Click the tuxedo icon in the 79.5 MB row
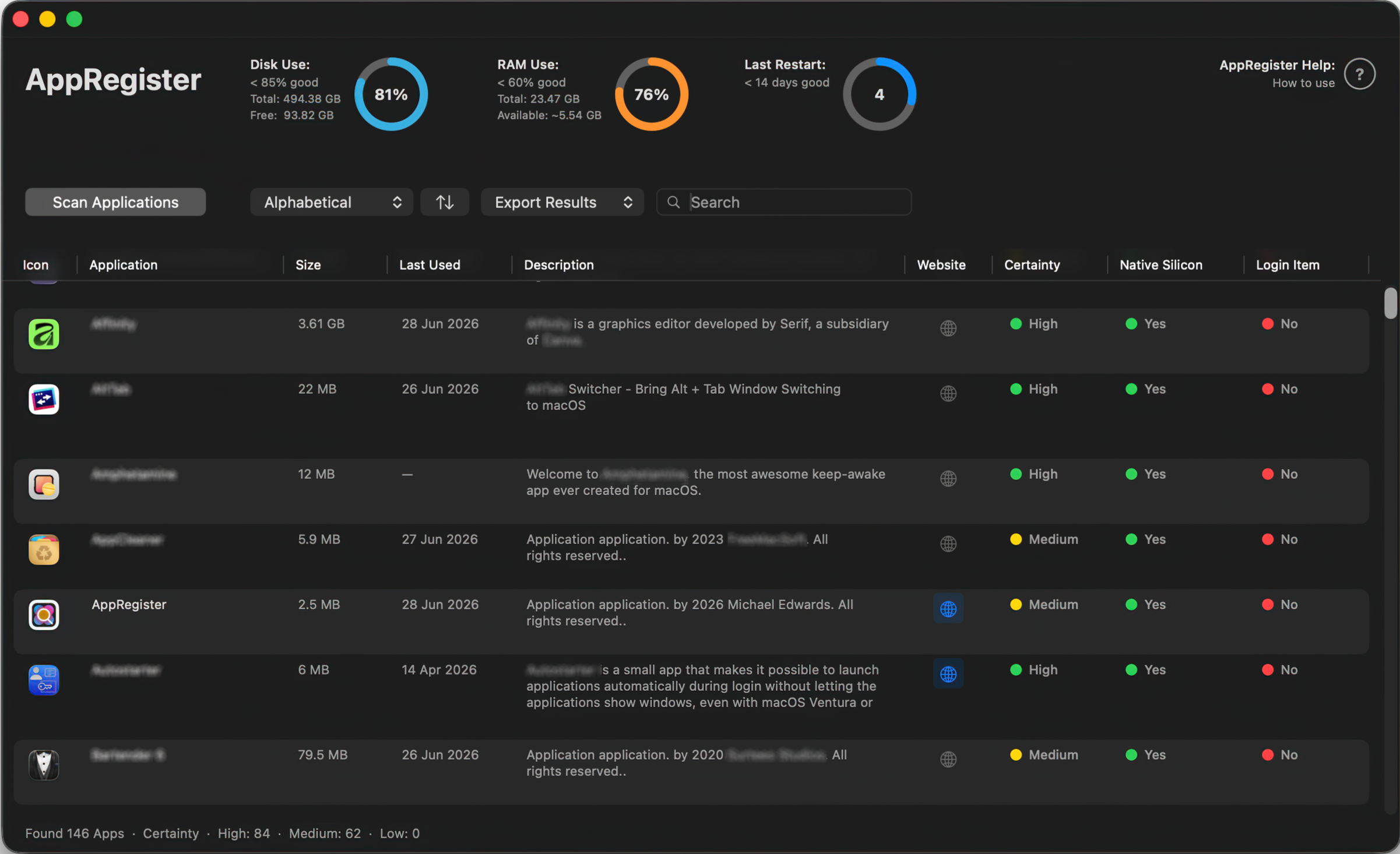 click(x=44, y=765)
